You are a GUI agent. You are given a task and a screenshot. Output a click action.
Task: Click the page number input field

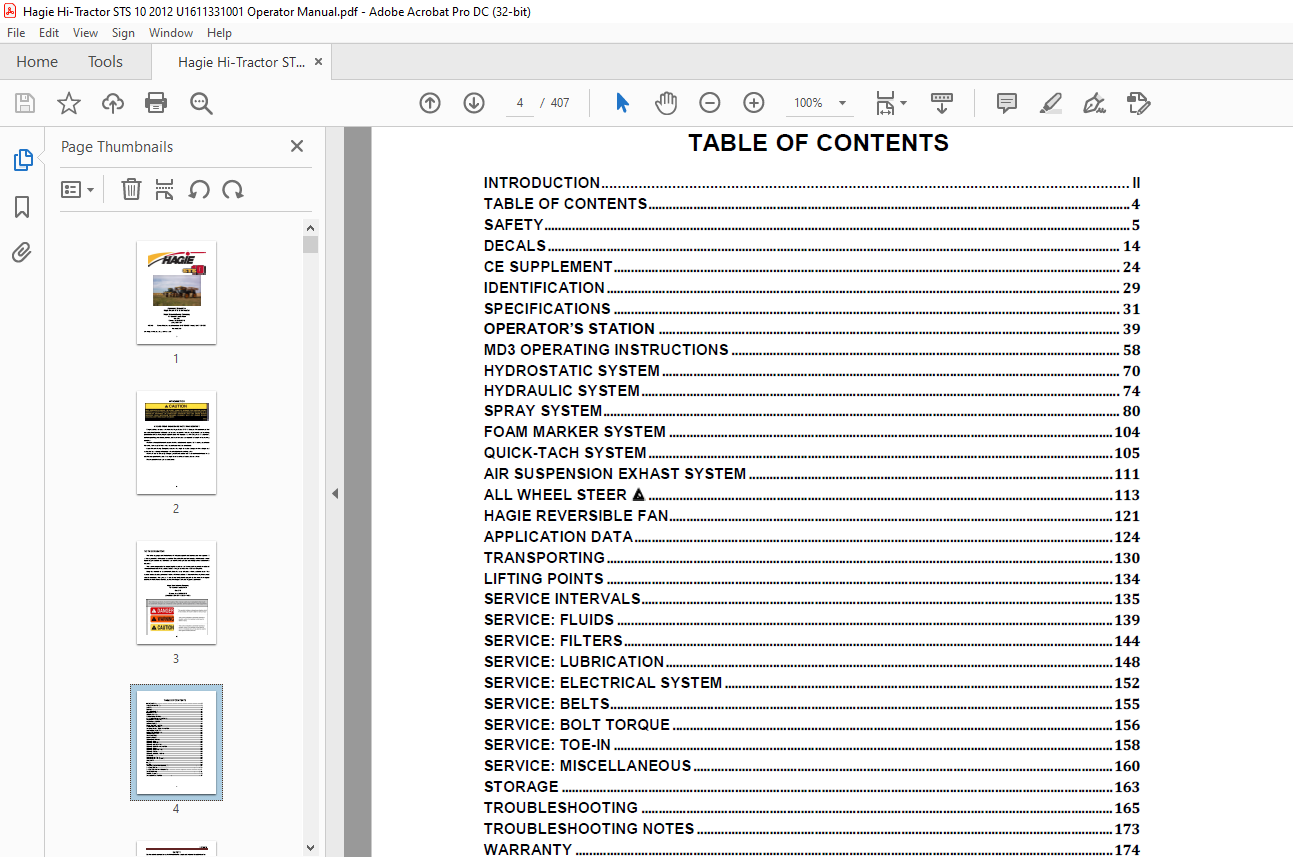[x=520, y=103]
